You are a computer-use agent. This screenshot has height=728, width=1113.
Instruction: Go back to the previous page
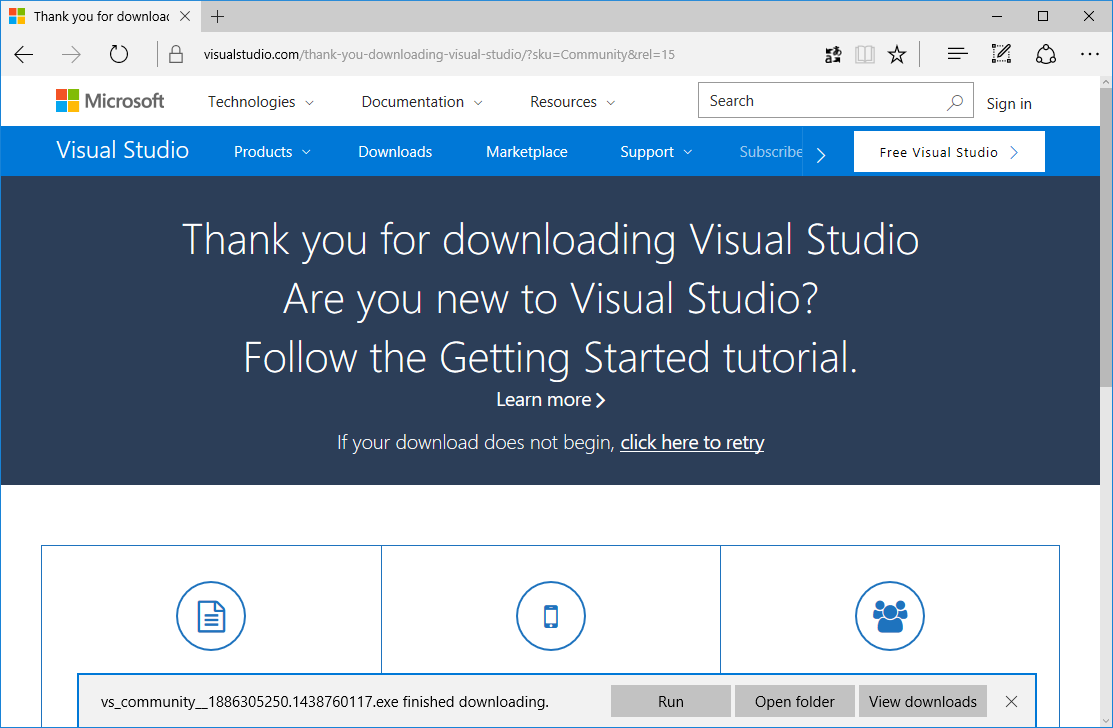[x=23, y=55]
